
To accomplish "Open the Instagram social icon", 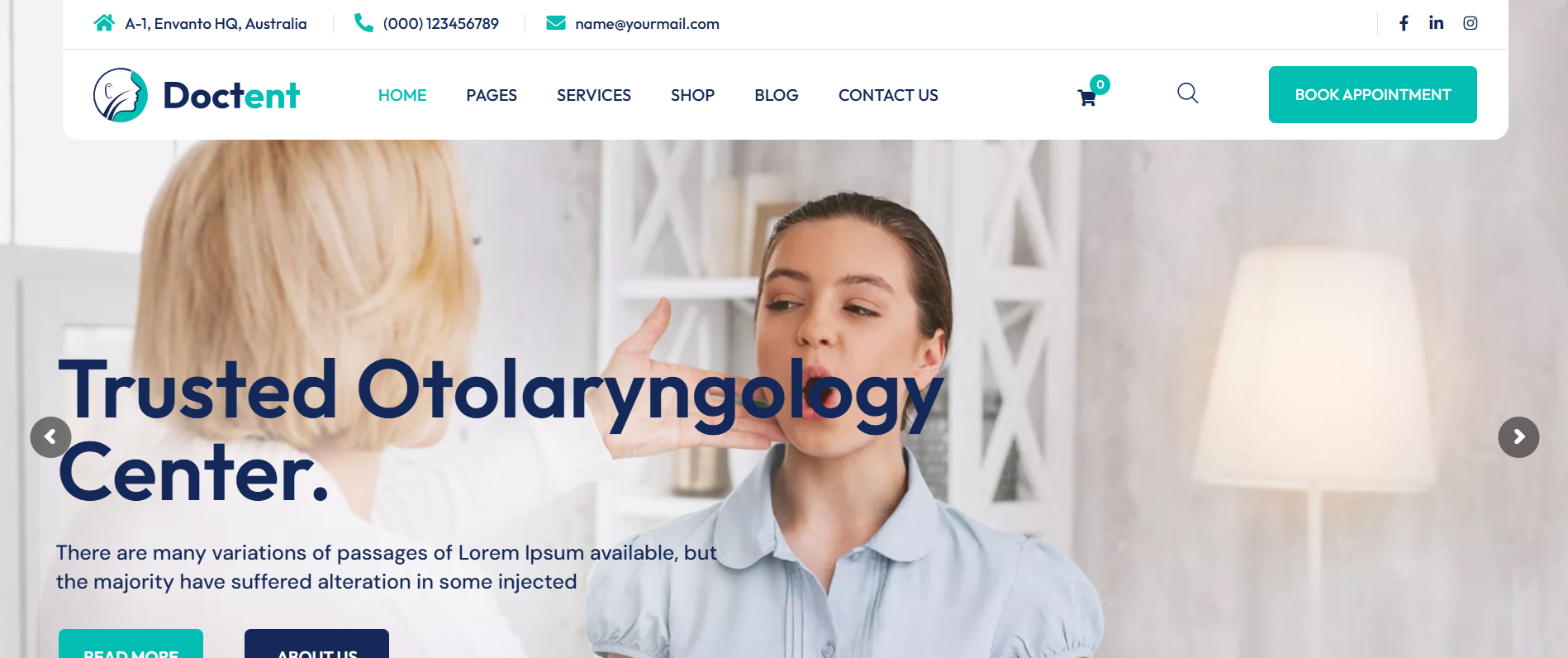I will coord(1471,23).
